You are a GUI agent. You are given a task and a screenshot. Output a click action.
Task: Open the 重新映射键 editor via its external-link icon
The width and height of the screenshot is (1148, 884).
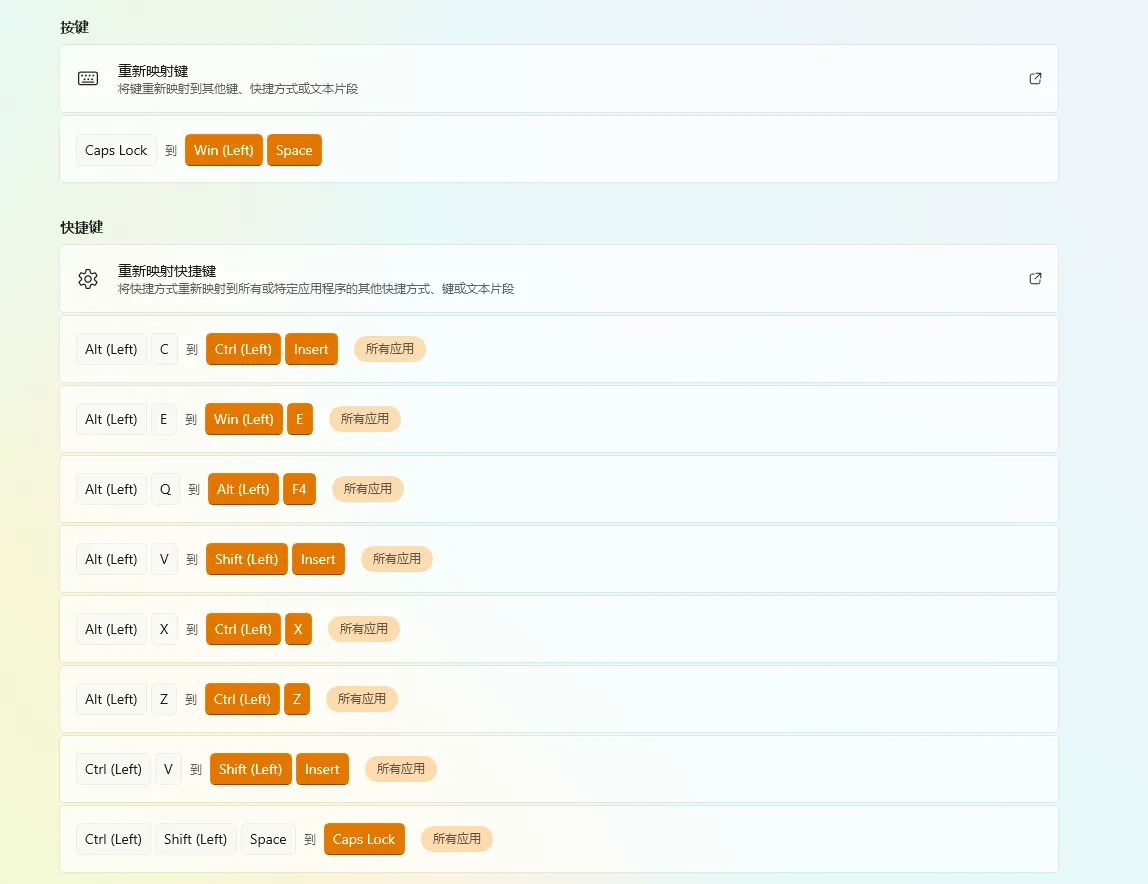pyautogui.click(x=1035, y=78)
